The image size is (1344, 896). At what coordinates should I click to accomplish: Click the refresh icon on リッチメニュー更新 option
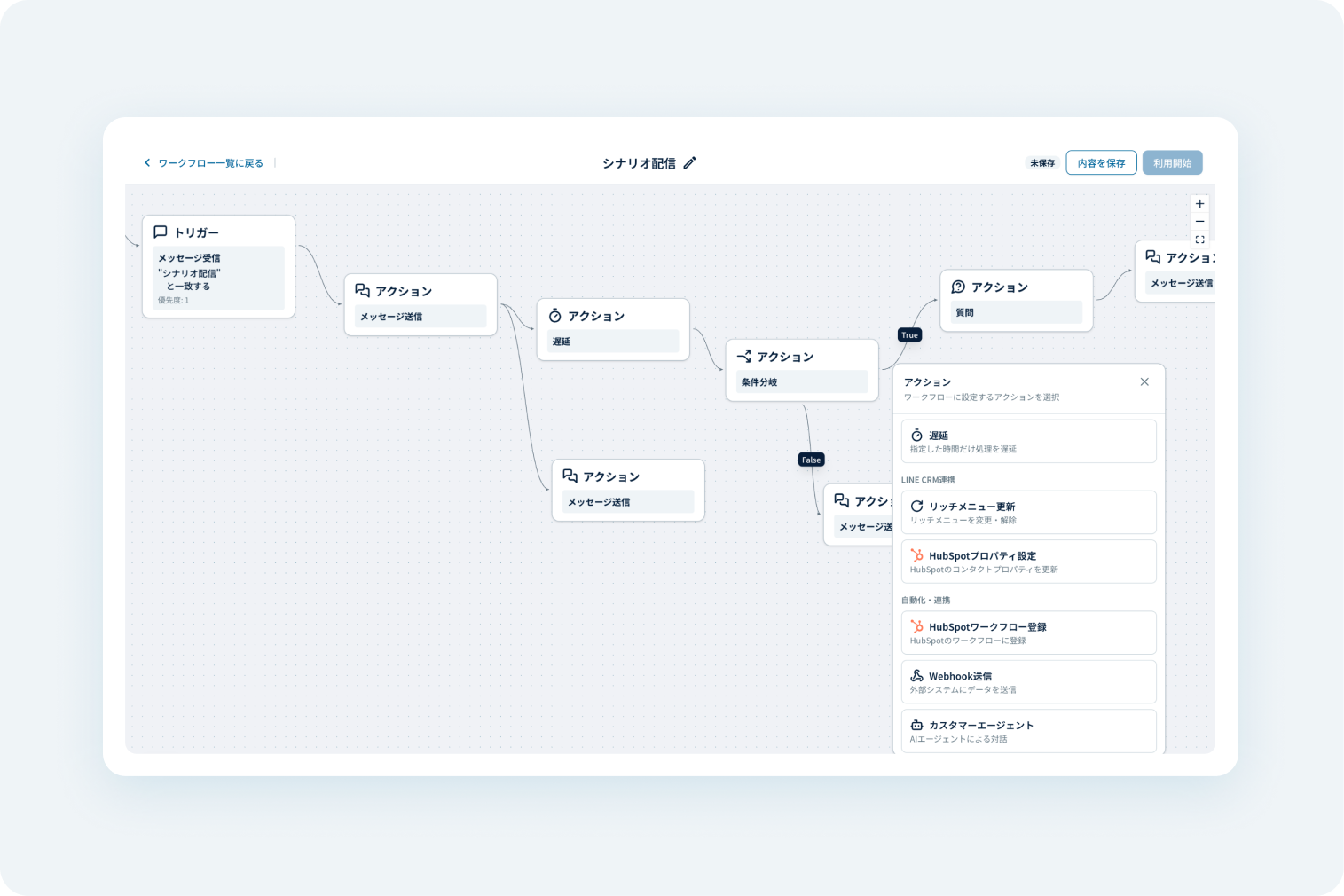tap(917, 506)
